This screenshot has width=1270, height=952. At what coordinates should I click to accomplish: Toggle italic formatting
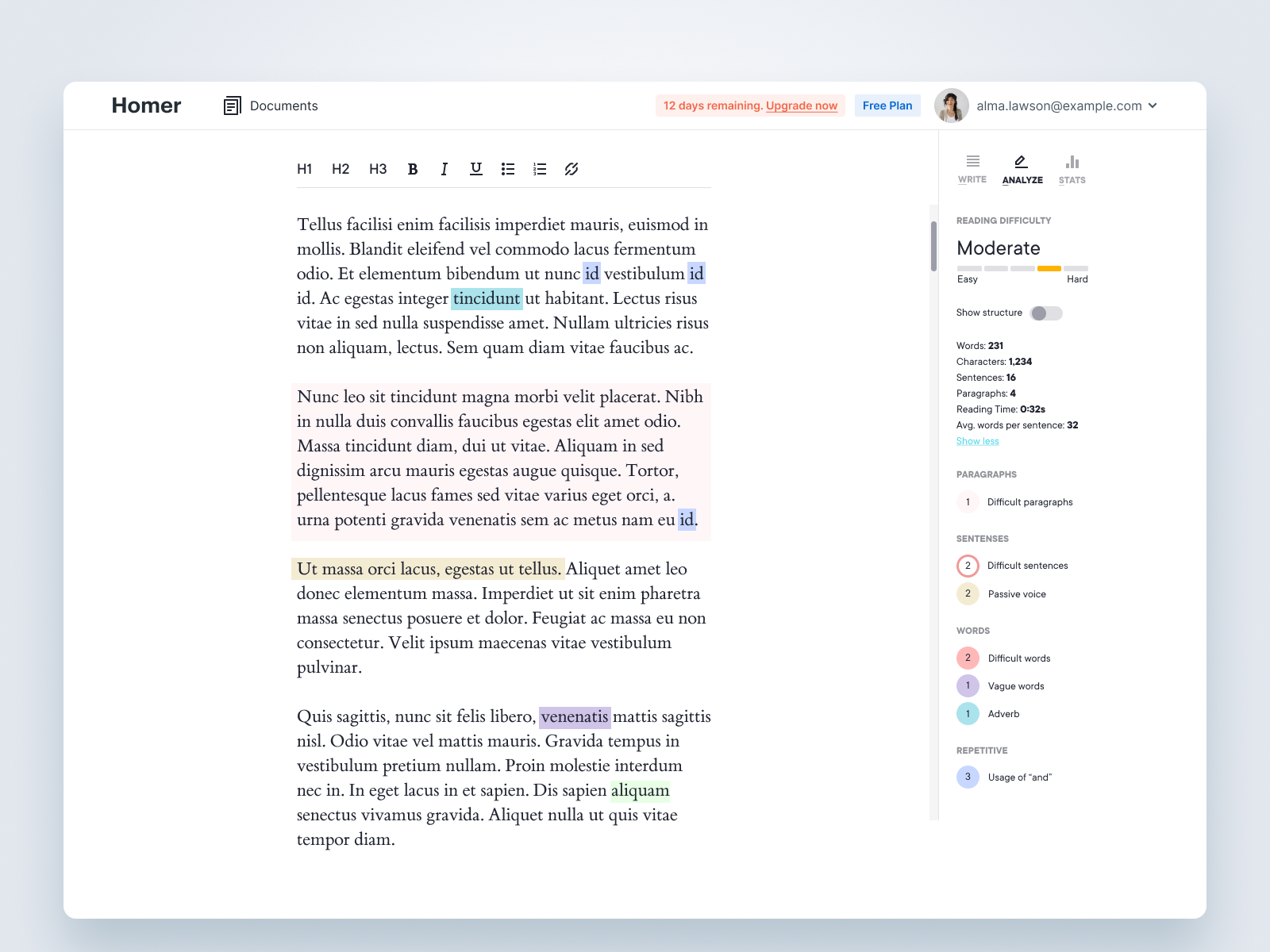click(444, 169)
